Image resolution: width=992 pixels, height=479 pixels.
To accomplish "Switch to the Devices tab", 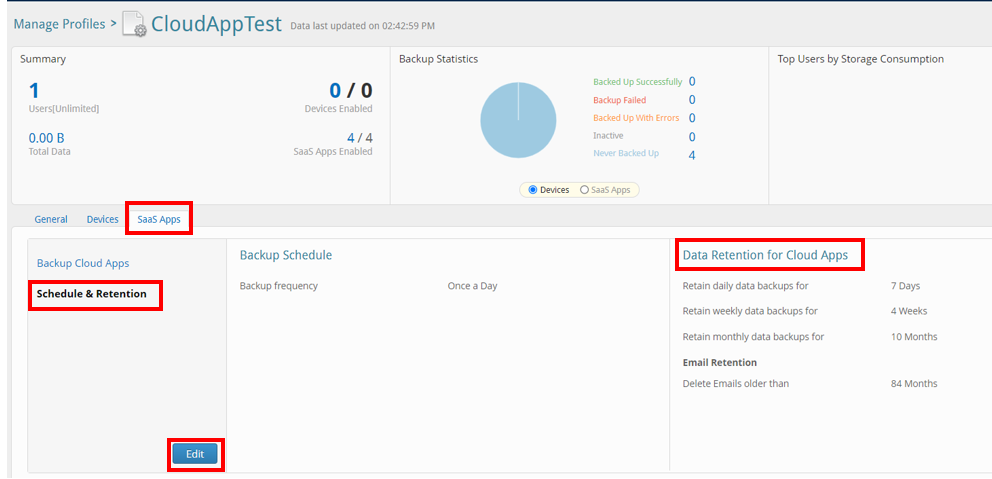I will pyautogui.click(x=102, y=220).
